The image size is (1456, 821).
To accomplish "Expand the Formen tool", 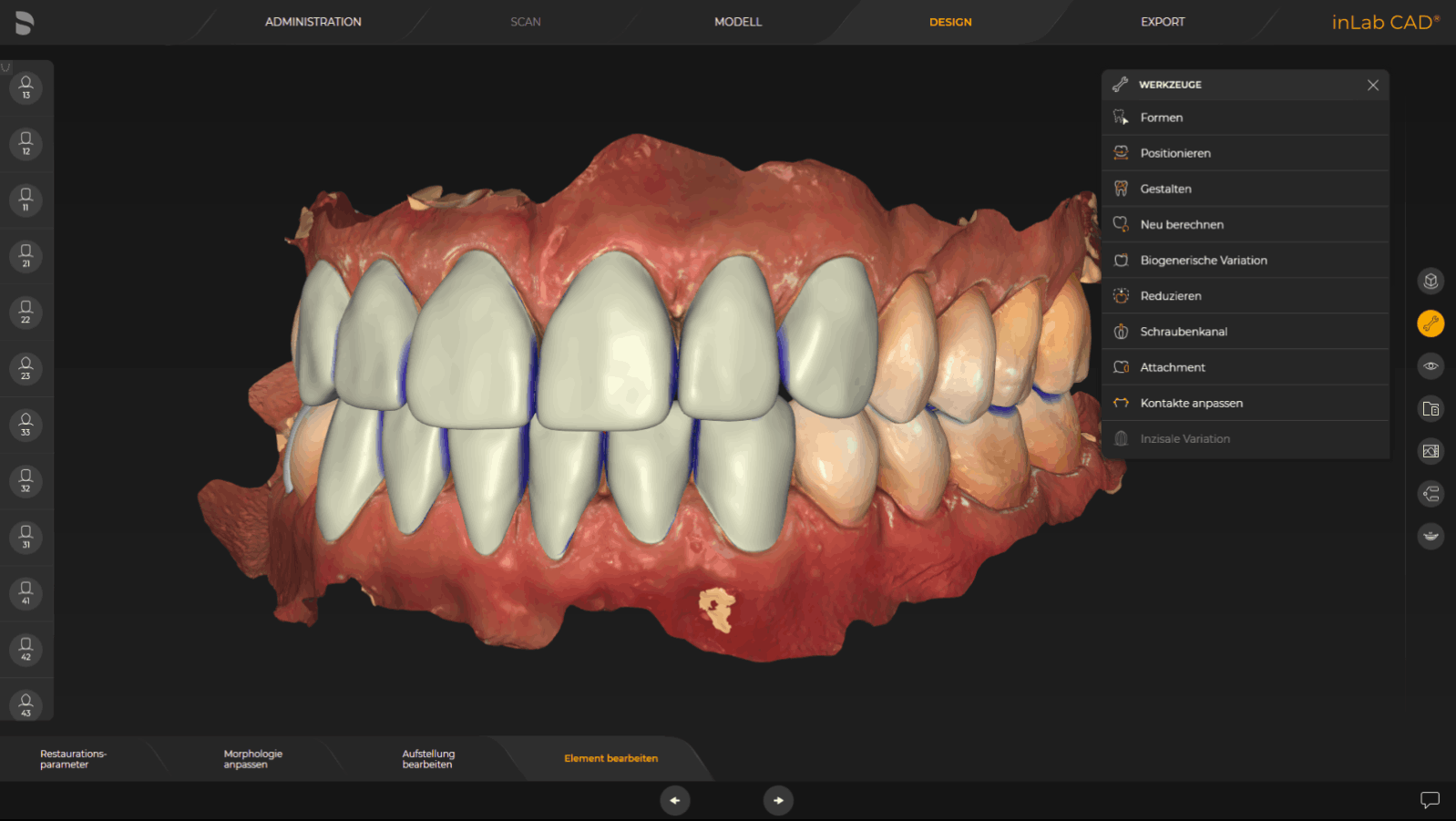I will (1161, 118).
